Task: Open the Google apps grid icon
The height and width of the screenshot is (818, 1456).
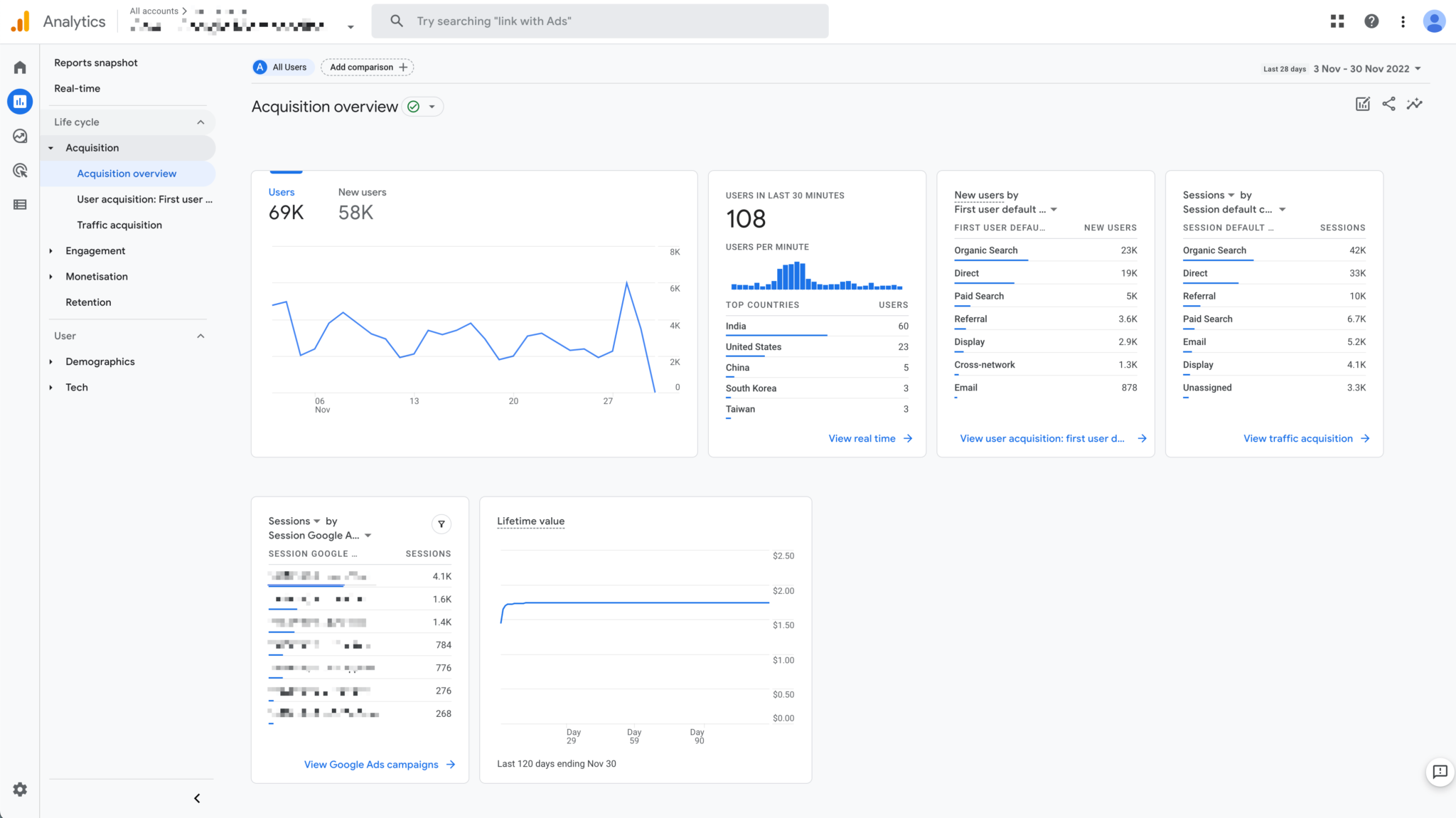Action: [x=1337, y=21]
